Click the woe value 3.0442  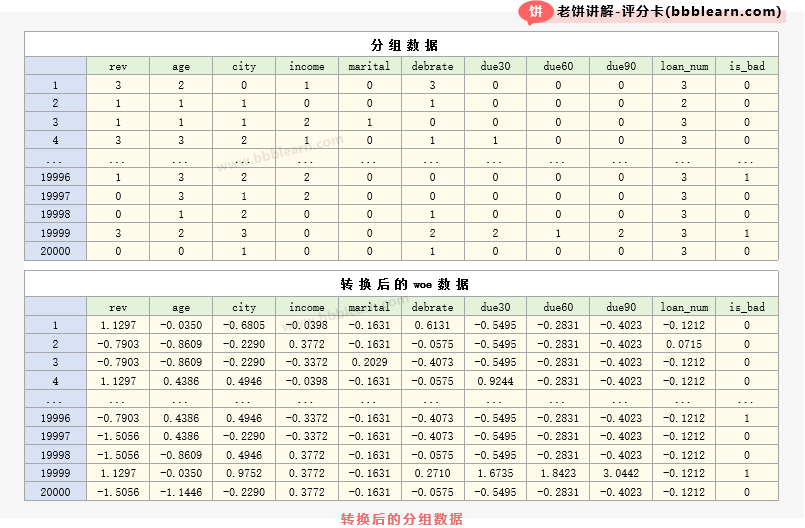coord(621,473)
